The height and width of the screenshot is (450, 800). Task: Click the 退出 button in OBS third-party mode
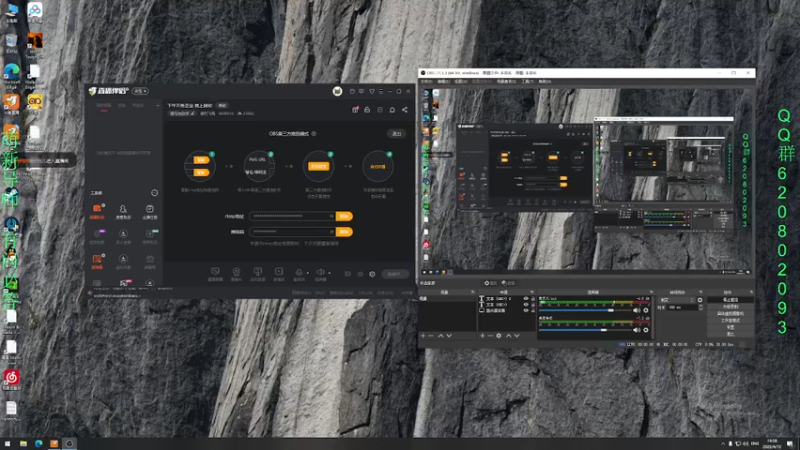coord(397,134)
